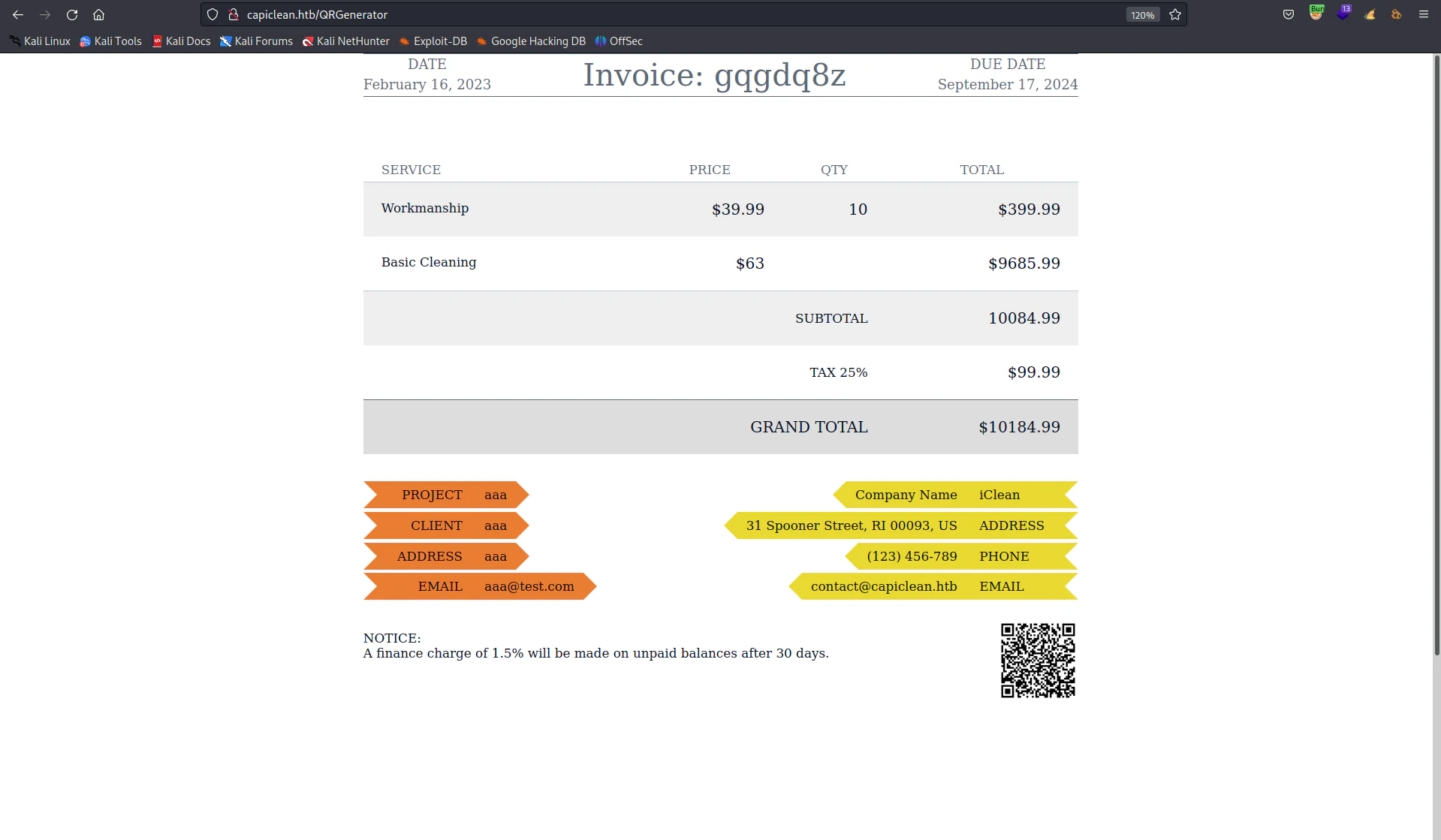Click the '$39.99' price cell
Screen dimensions: 1441x840
(x=738, y=209)
